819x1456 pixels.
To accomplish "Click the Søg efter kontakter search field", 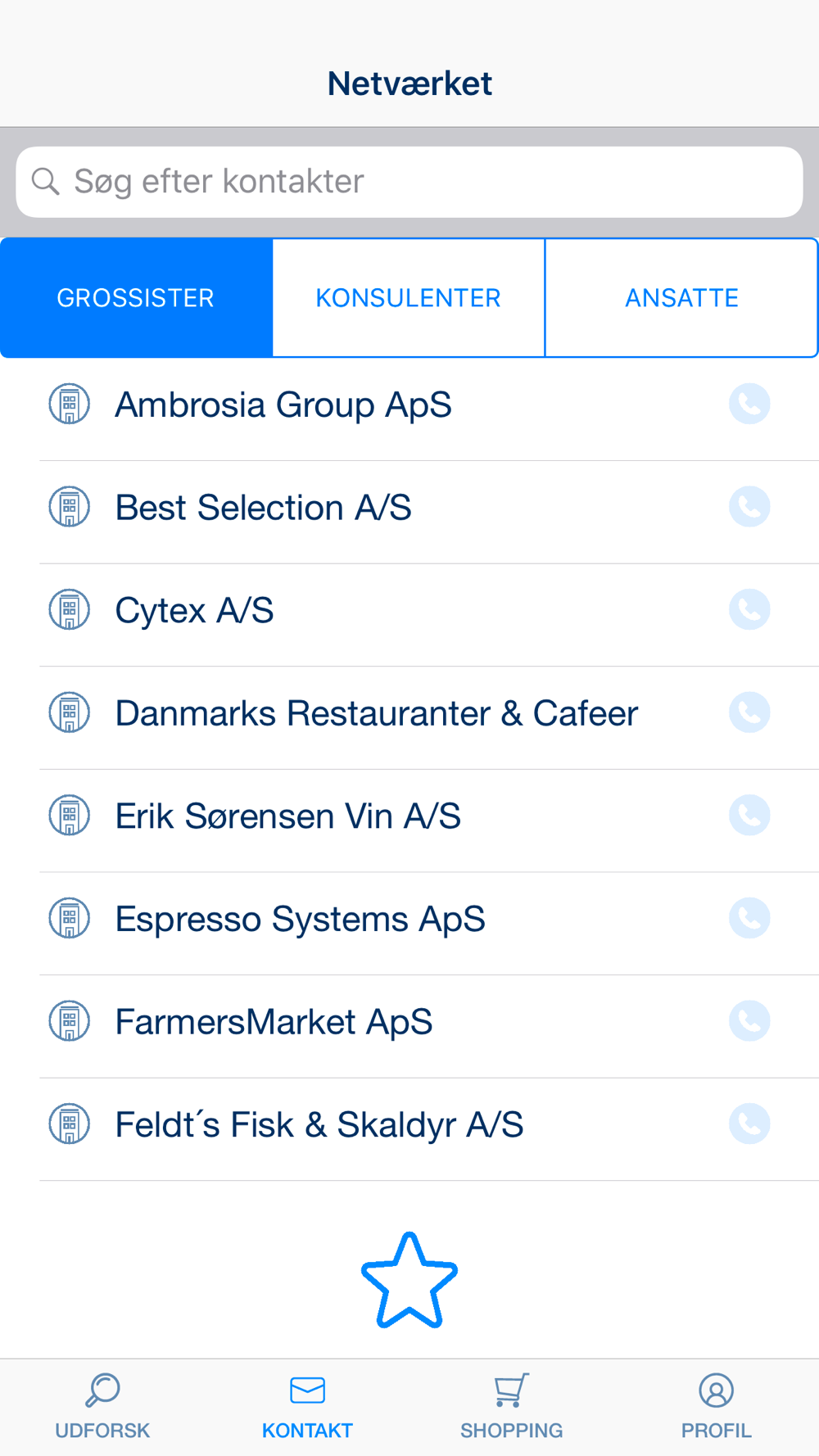I will click(x=409, y=182).
